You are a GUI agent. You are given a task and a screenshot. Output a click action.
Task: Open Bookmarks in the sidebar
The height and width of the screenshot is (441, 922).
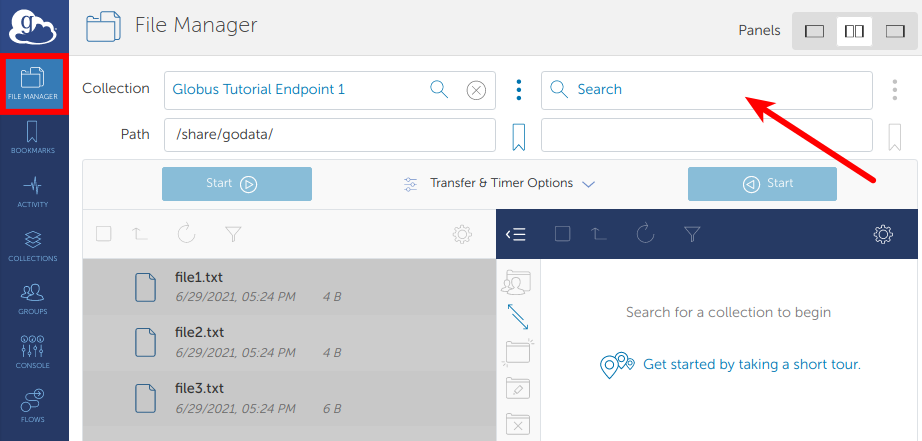point(33,138)
